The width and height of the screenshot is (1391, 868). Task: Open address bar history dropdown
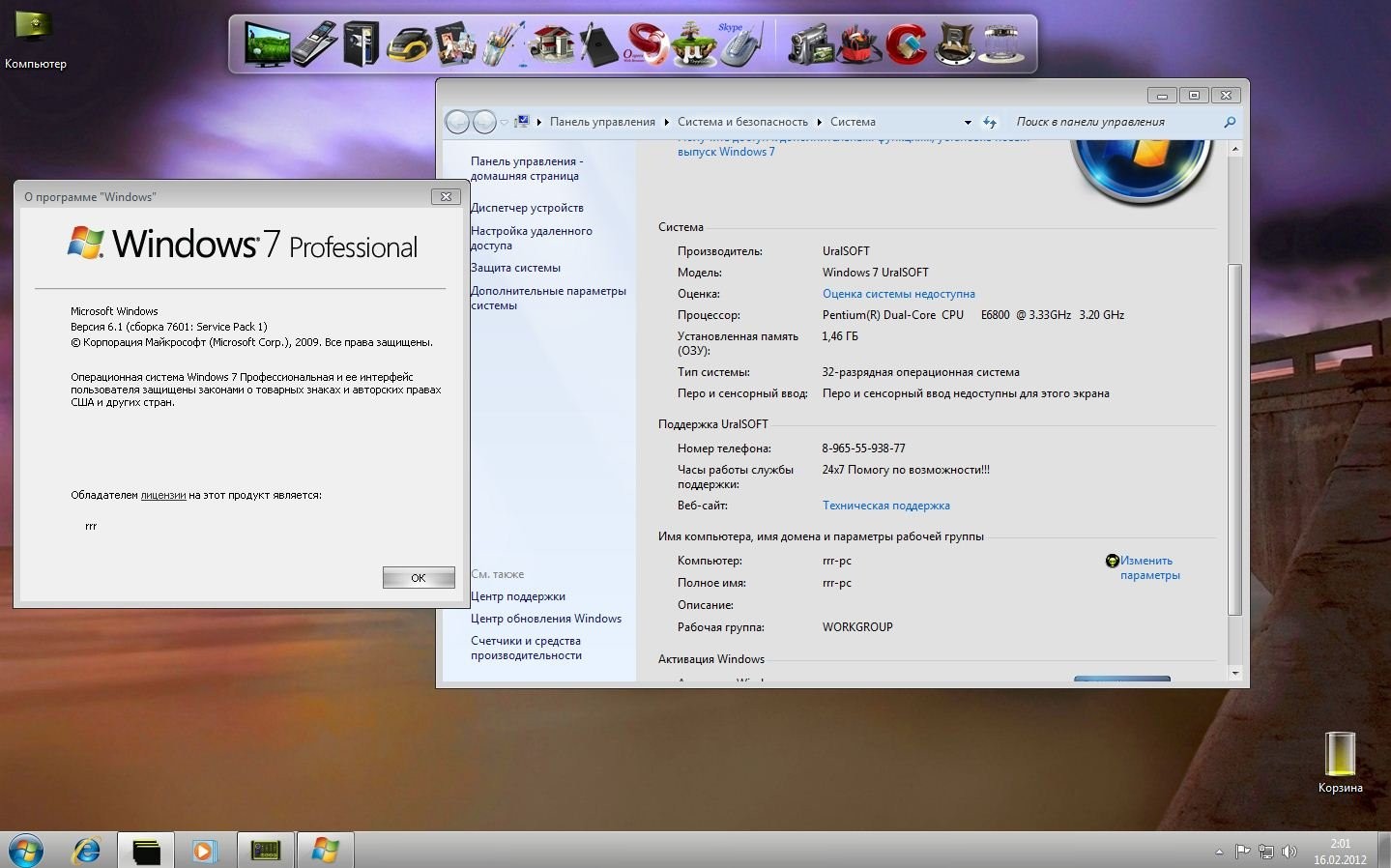coord(968,123)
